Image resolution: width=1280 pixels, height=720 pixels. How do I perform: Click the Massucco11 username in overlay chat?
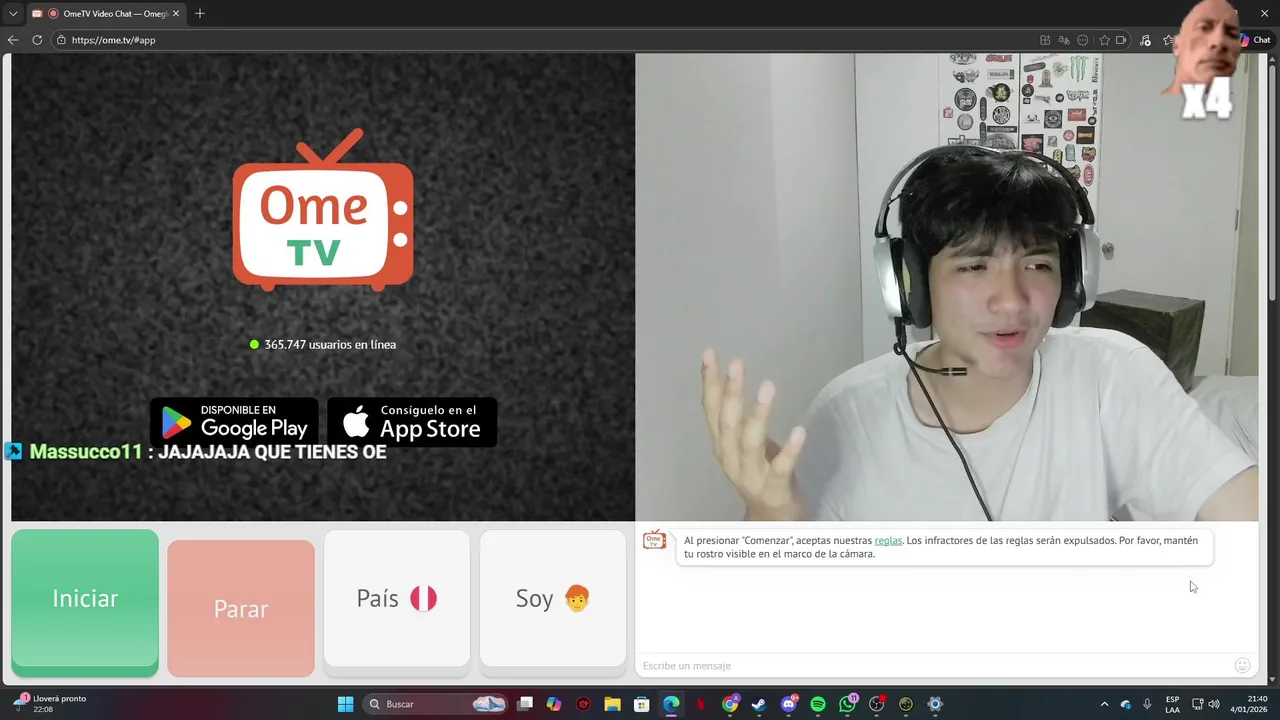[x=86, y=452]
